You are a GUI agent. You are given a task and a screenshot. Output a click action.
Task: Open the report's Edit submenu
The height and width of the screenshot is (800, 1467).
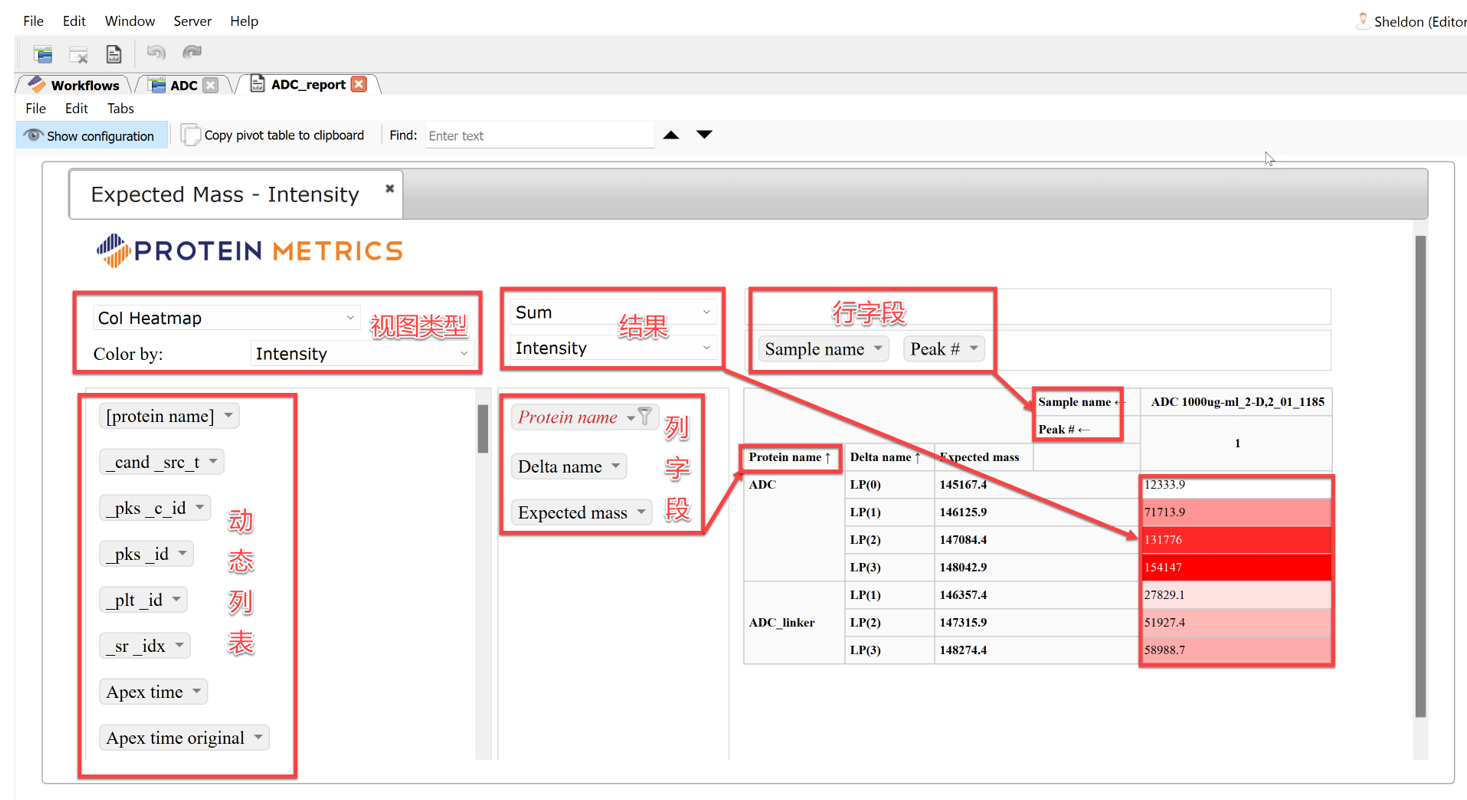tap(77, 108)
